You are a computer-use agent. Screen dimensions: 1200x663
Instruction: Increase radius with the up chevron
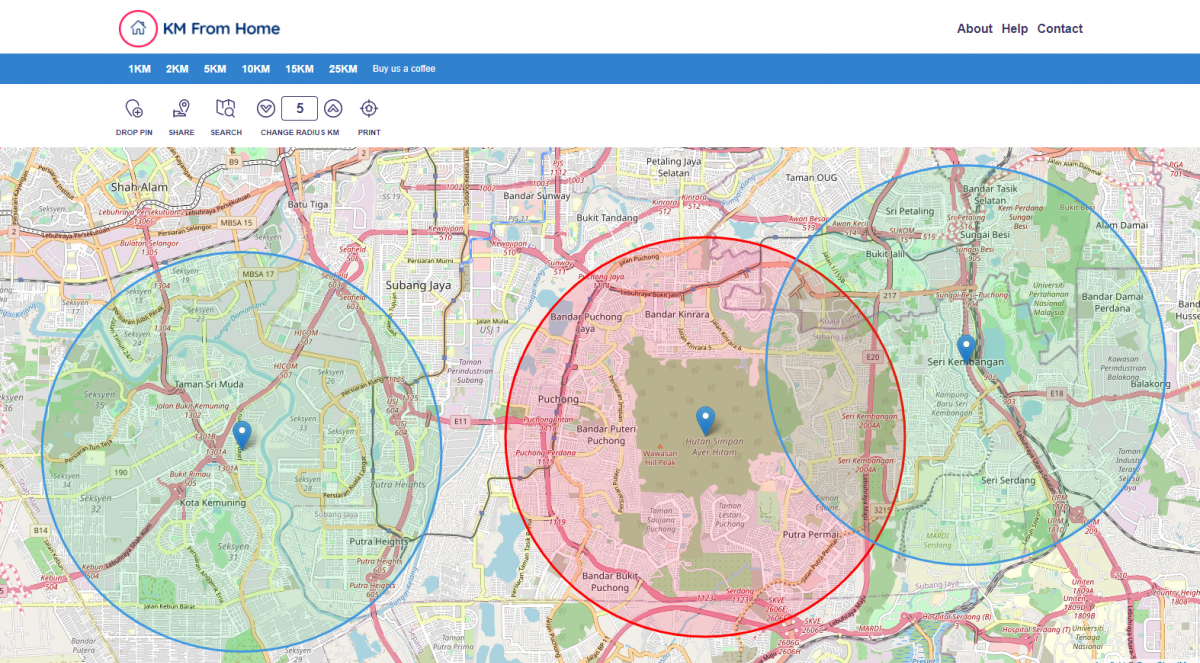click(333, 109)
